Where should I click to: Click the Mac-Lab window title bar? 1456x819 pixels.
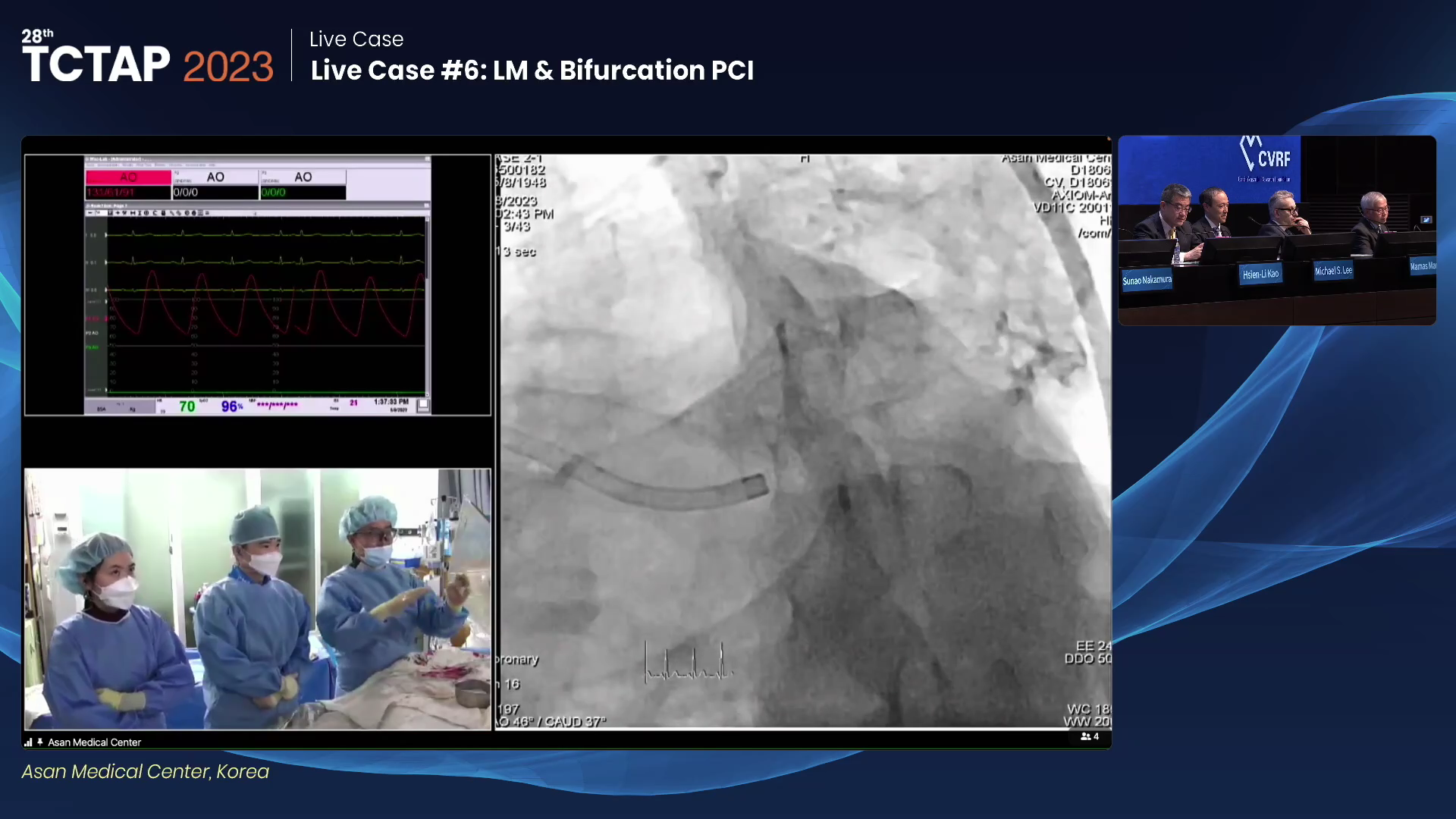pos(257,159)
